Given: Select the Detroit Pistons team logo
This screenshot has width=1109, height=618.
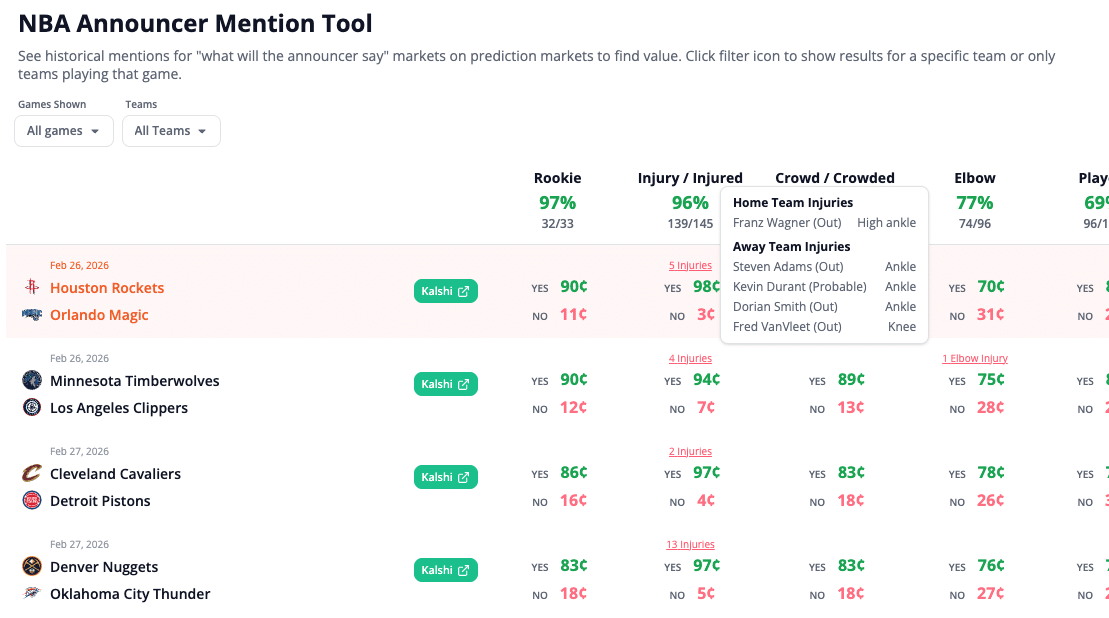Looking at the screenshot, I should click(x=31, y=501).
